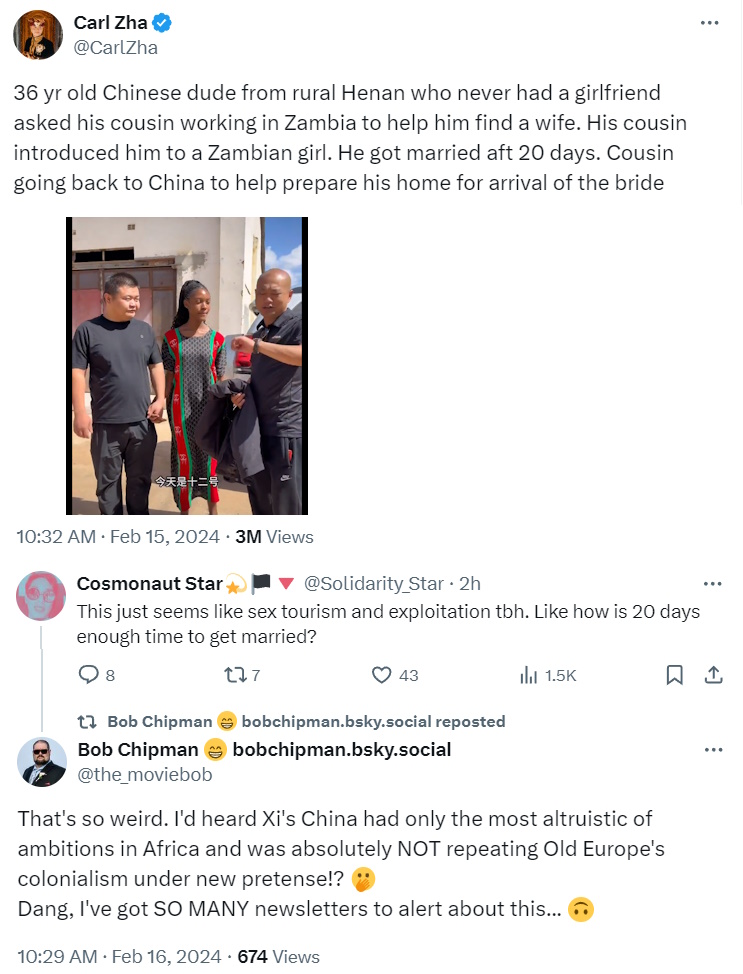
Task: Repost Cosmonaut Star's reply
Action: [233, 675]
